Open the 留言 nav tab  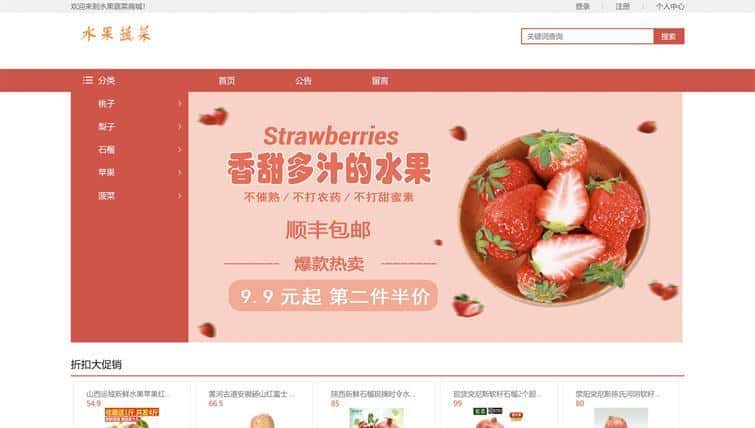(380, 80)
